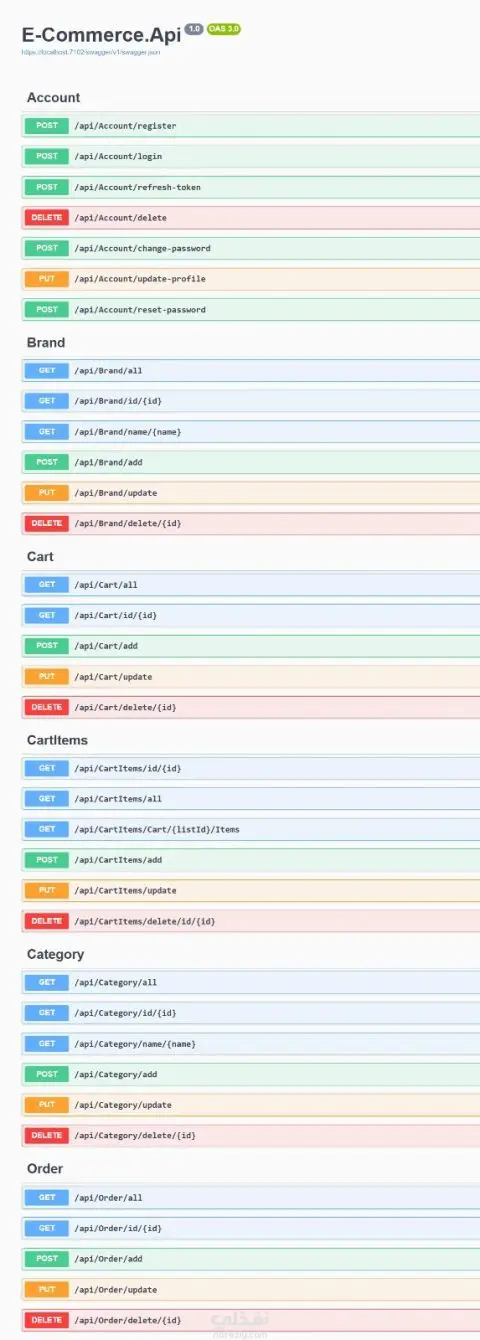Image resolution: width=480 pixels, height=1340 pixels.
Task: Click DELETE badge for /api/Brand/delete/{id}
Action: click(x=47, y=523)
